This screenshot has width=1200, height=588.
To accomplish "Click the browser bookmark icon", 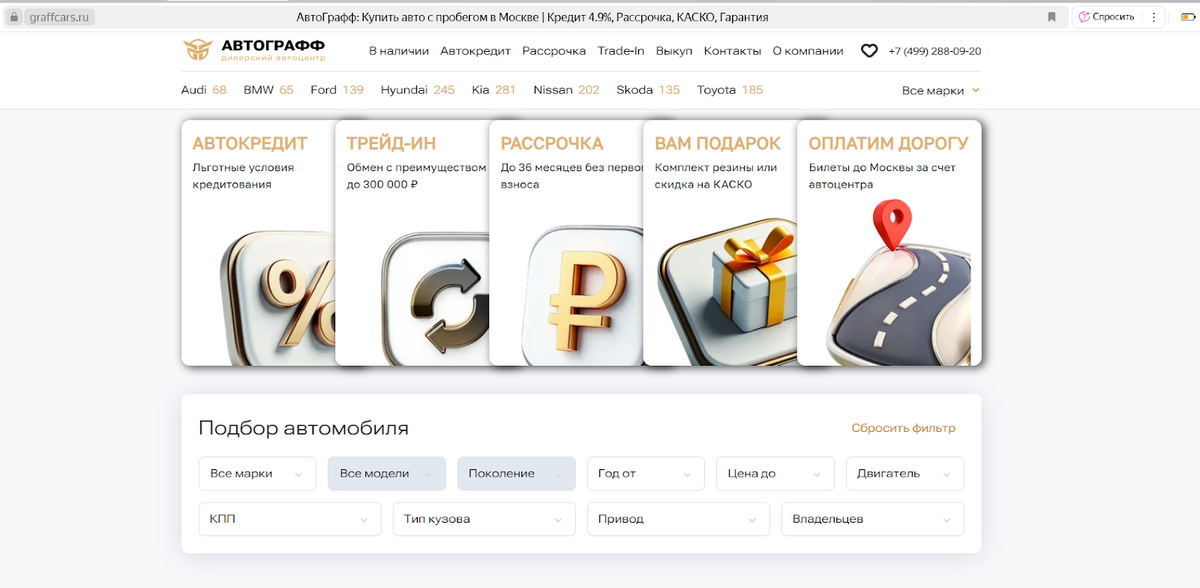I will point(1052,17).
